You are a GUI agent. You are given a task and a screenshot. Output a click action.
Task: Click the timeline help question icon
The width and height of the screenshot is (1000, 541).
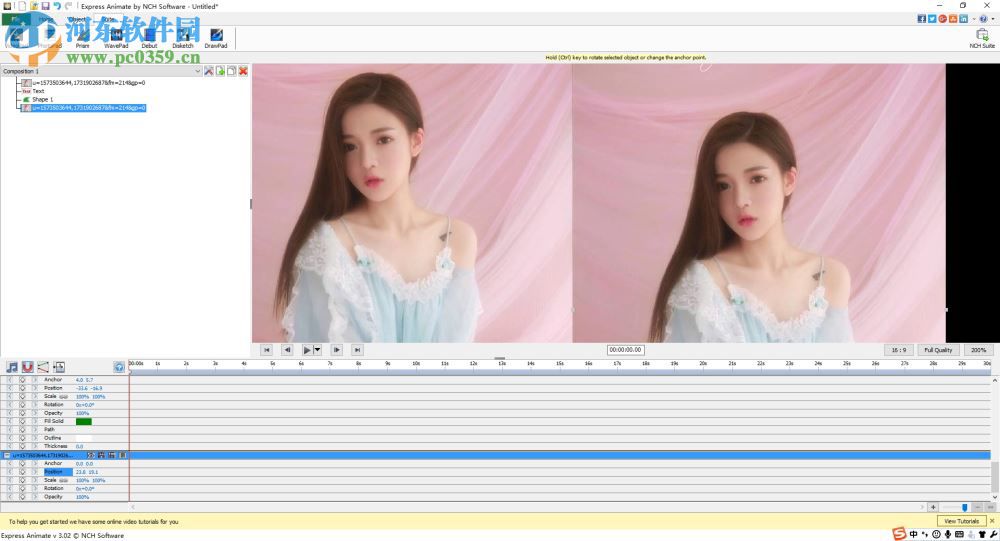click(x=119, y=367)
